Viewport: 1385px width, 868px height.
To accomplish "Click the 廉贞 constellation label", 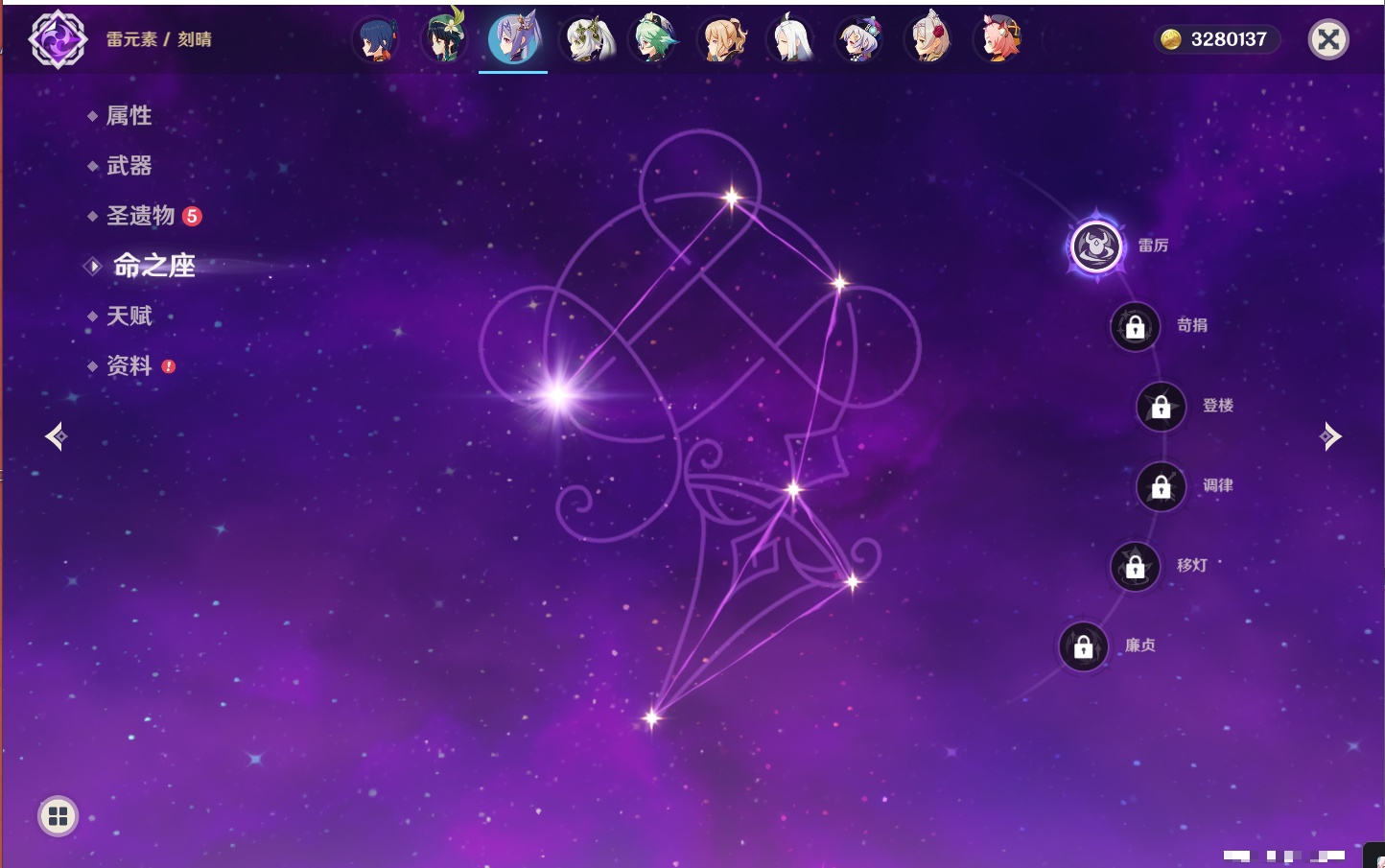I will 1140,645.
